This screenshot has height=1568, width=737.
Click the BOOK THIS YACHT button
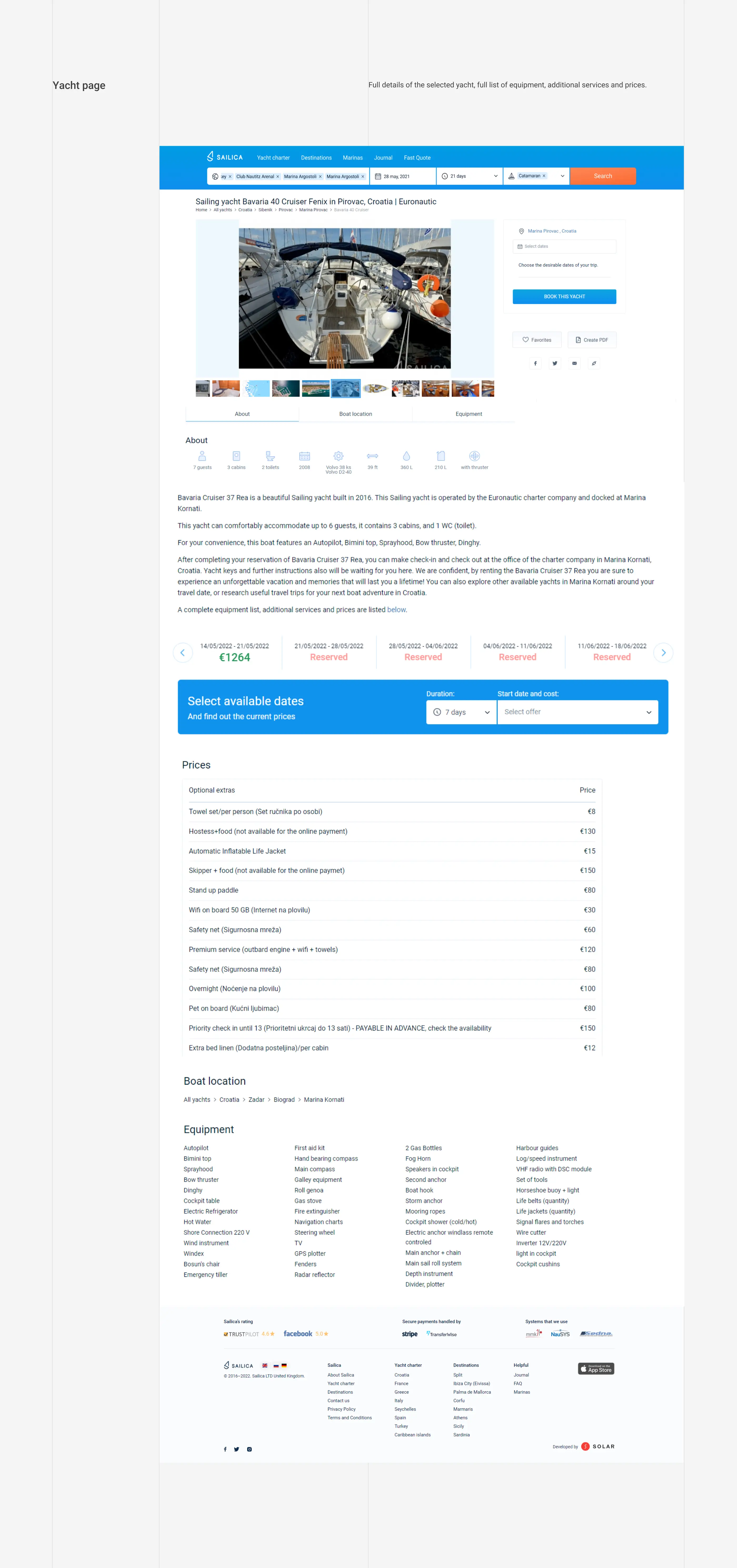pyautogui.click(x=564, y=296)
